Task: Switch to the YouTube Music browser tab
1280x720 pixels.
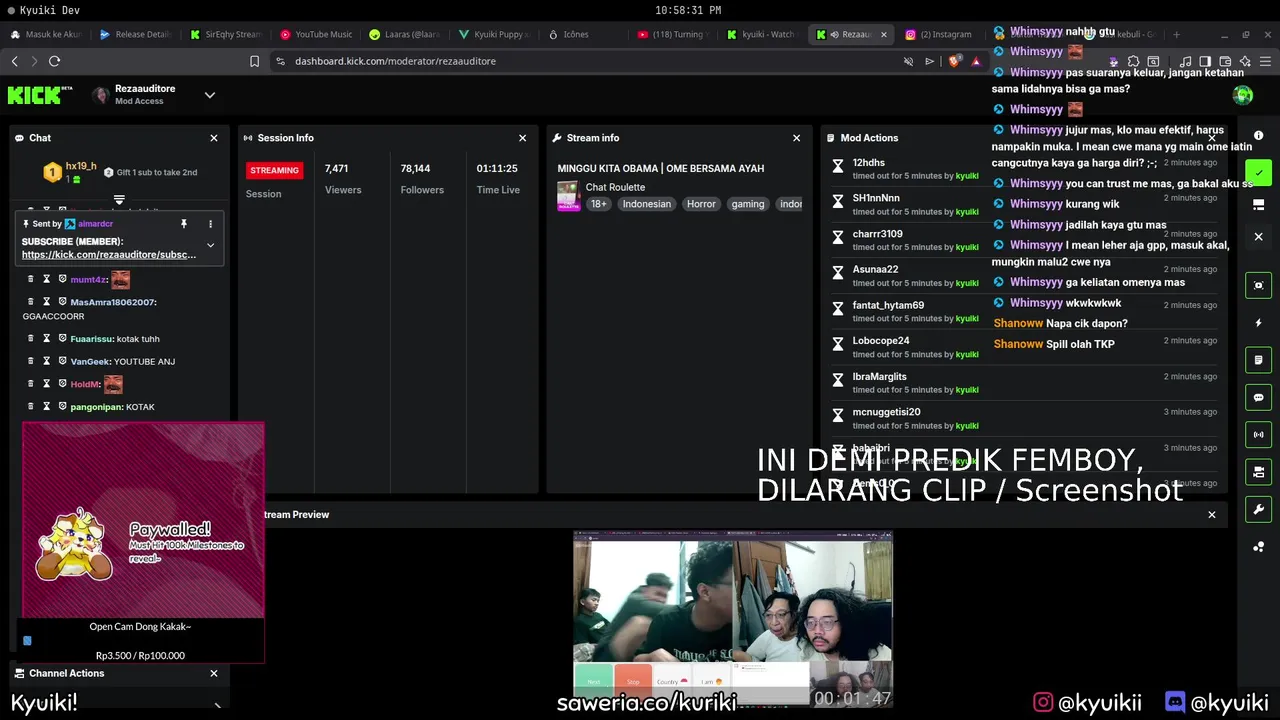Action: pos(316,34)
